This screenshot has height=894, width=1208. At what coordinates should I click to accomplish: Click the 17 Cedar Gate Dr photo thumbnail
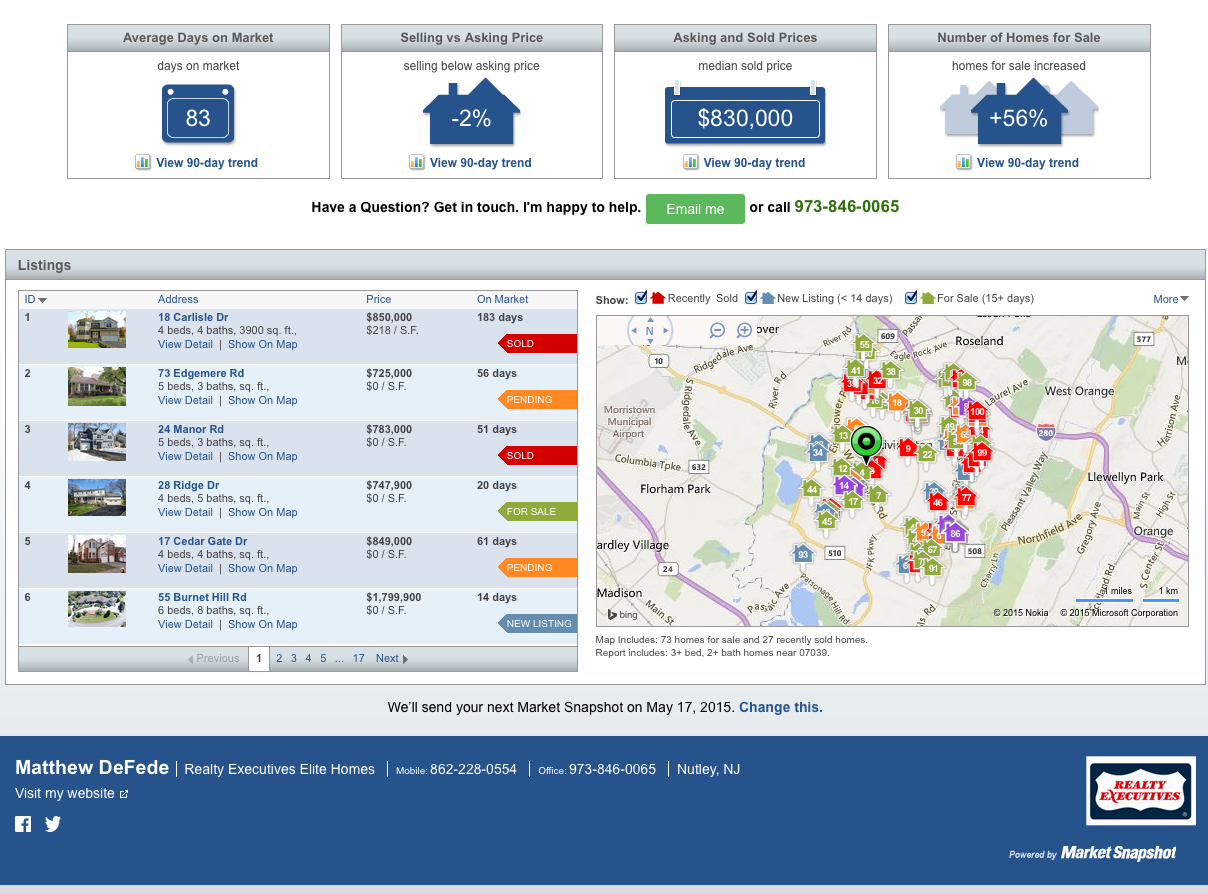(x=96, y=554)
